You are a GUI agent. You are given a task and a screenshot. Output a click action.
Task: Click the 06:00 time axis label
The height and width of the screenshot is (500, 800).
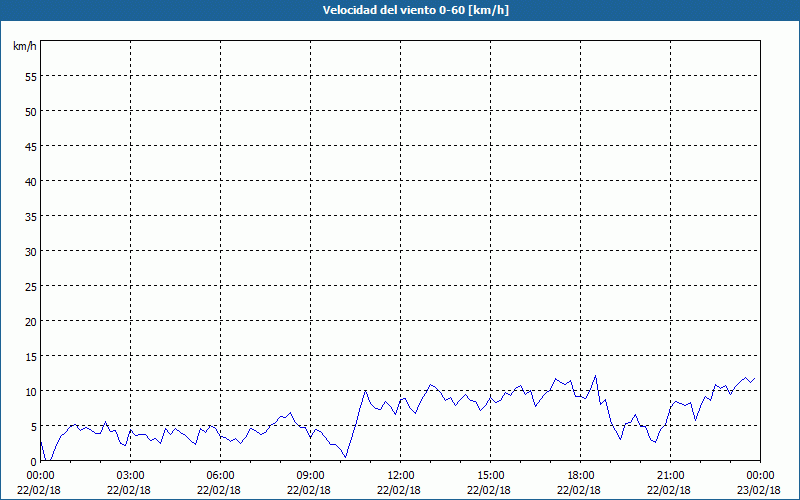click(220, 476)
